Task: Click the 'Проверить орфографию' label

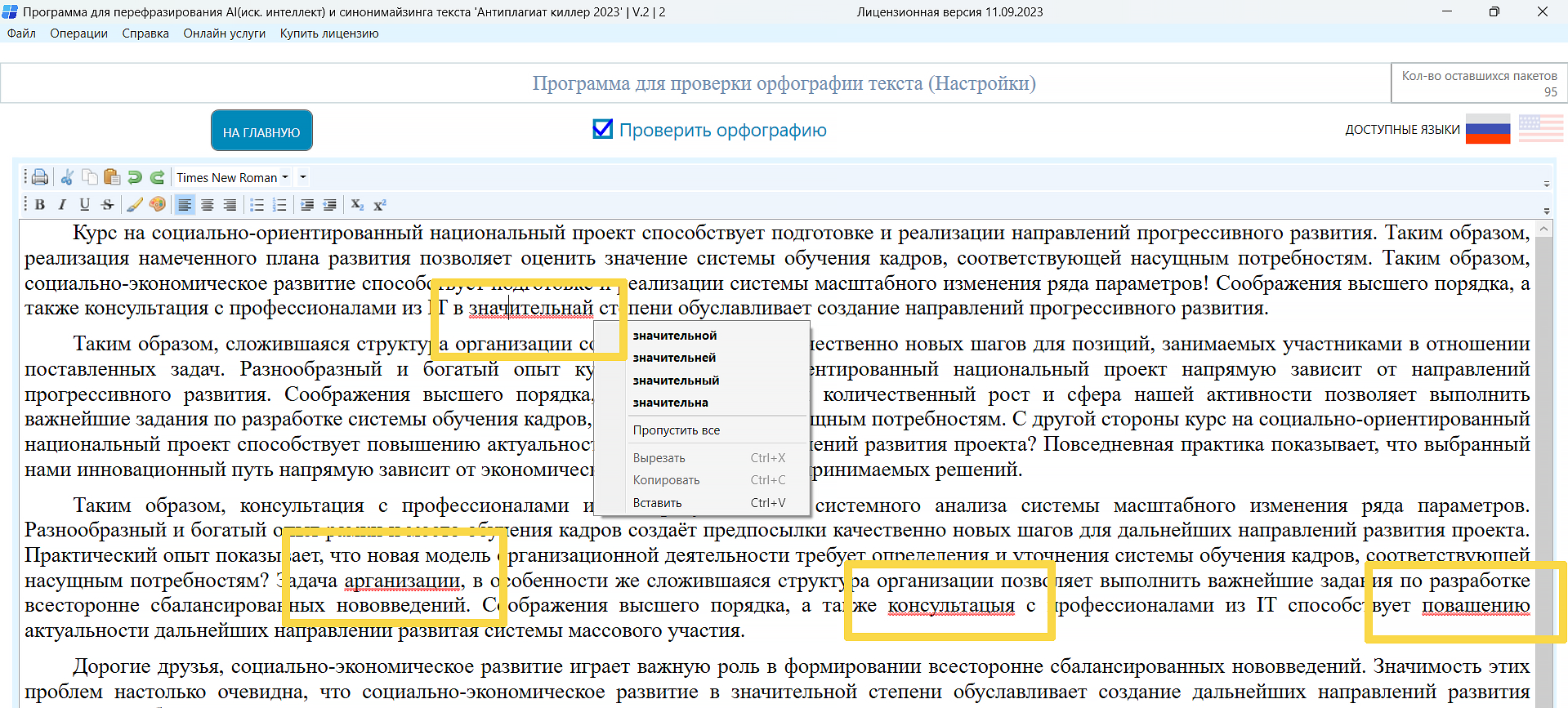Action: [x=722, y=130]
